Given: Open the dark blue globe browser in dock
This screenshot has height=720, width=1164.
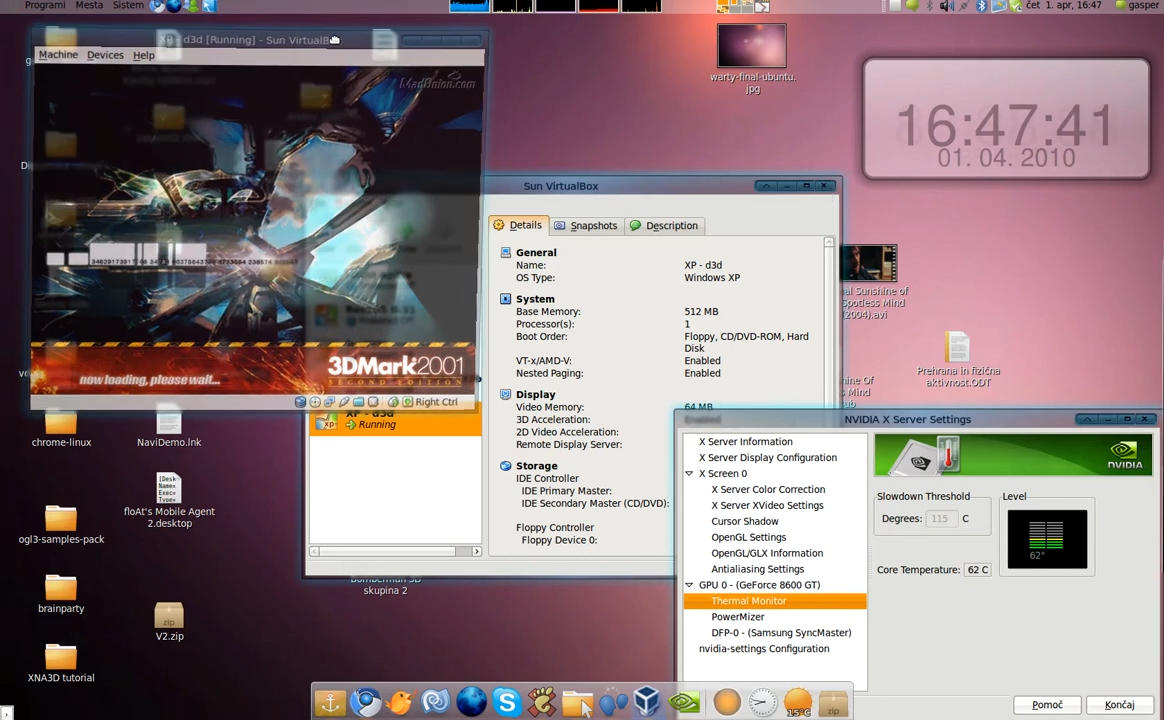Looking at the screenshot, I should (x=471, y=701).
